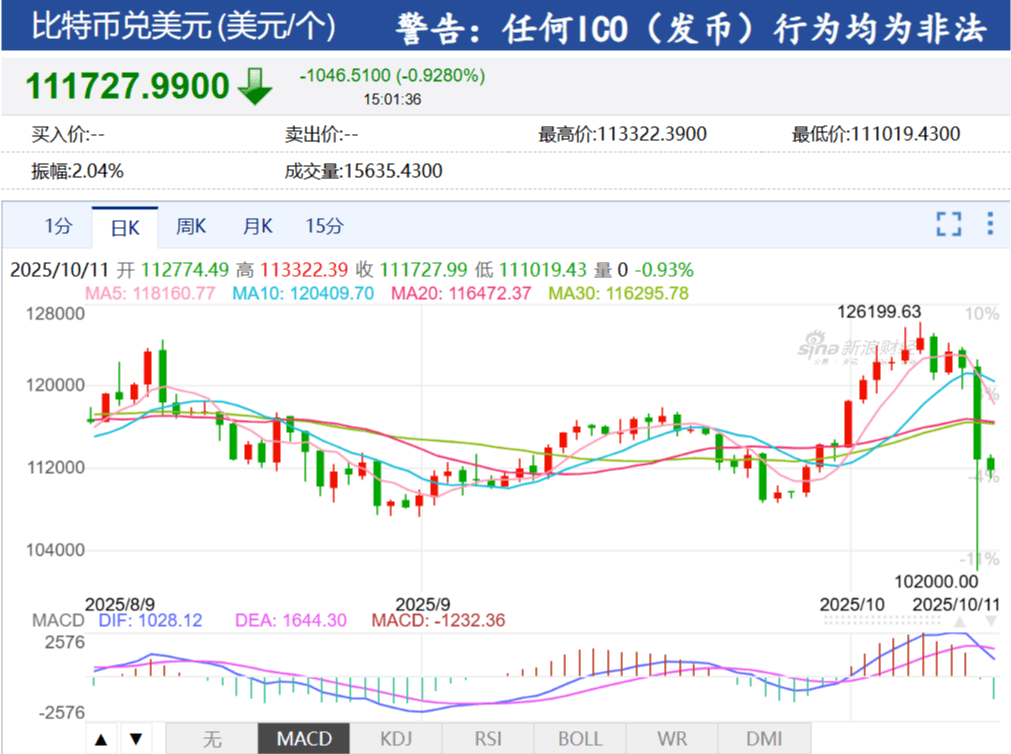Show the WR indicator

click(x=672, y=739)
